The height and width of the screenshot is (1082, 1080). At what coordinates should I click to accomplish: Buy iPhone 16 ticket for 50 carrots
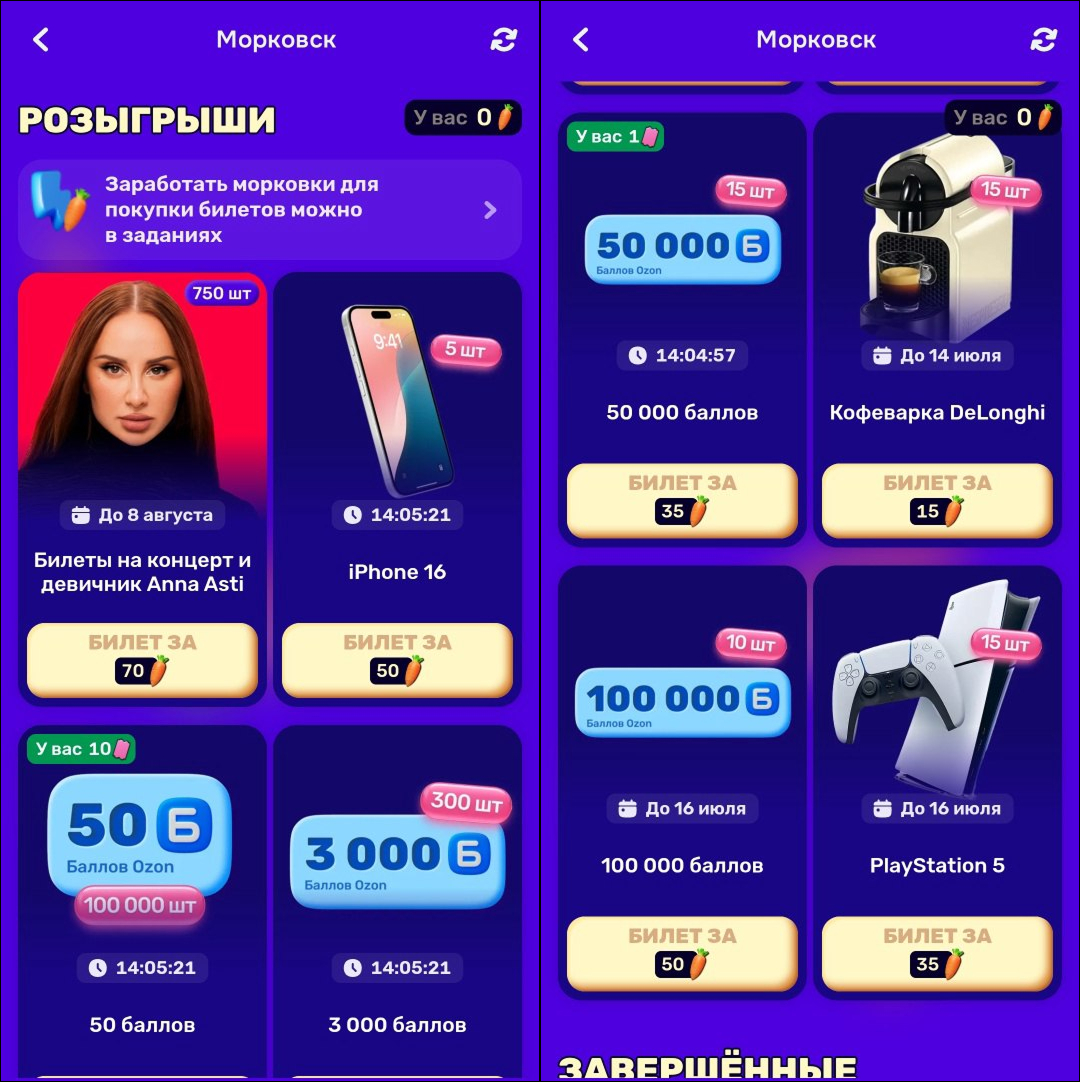pos(397,659)
